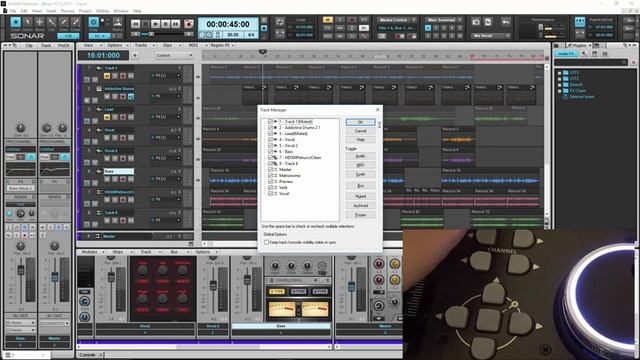Open the Marks module icon
The height and width of the screenshot is (360, 640).
pyautogui.click(x=117, y=22)
